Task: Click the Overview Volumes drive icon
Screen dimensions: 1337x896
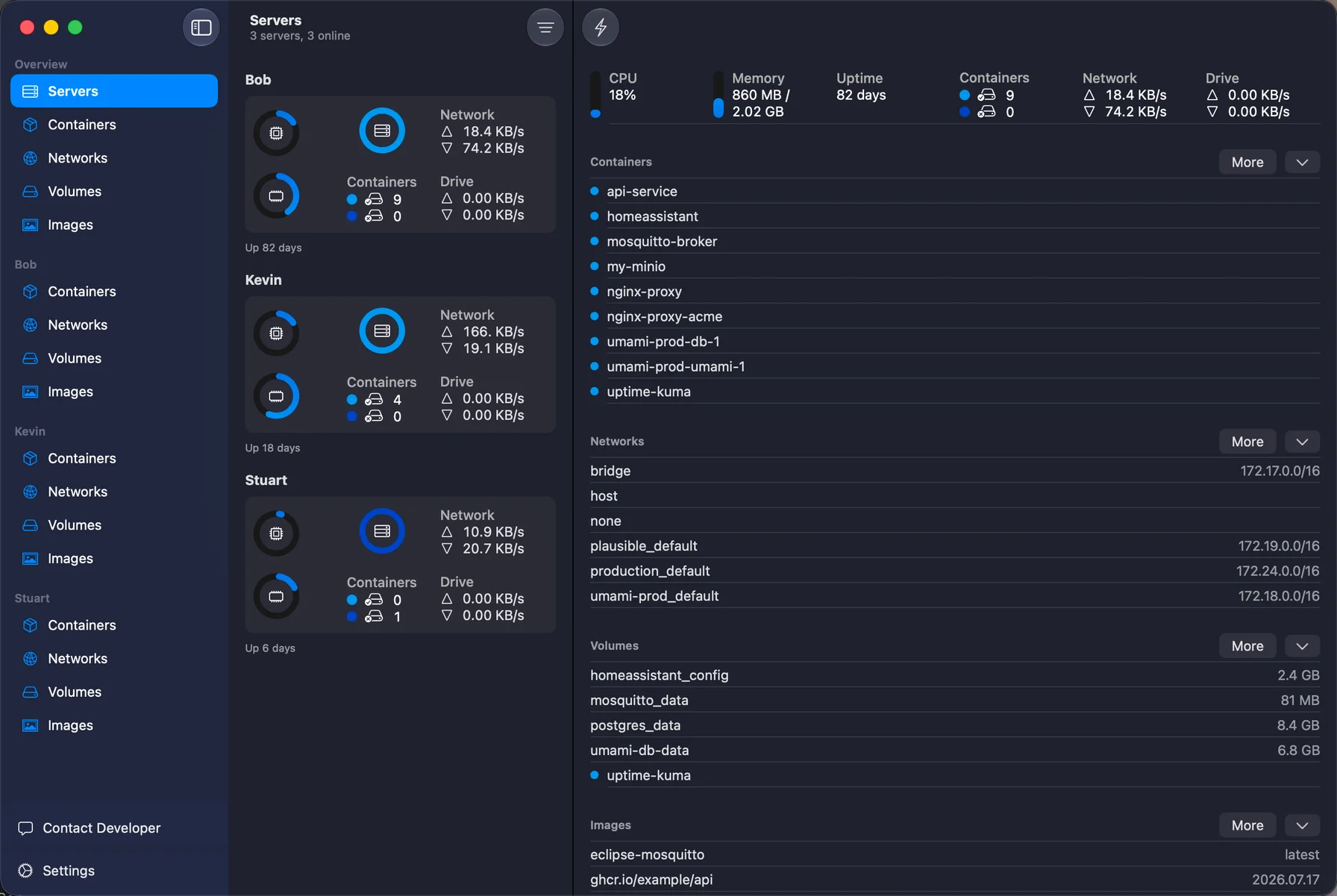Action: [31, 192]
